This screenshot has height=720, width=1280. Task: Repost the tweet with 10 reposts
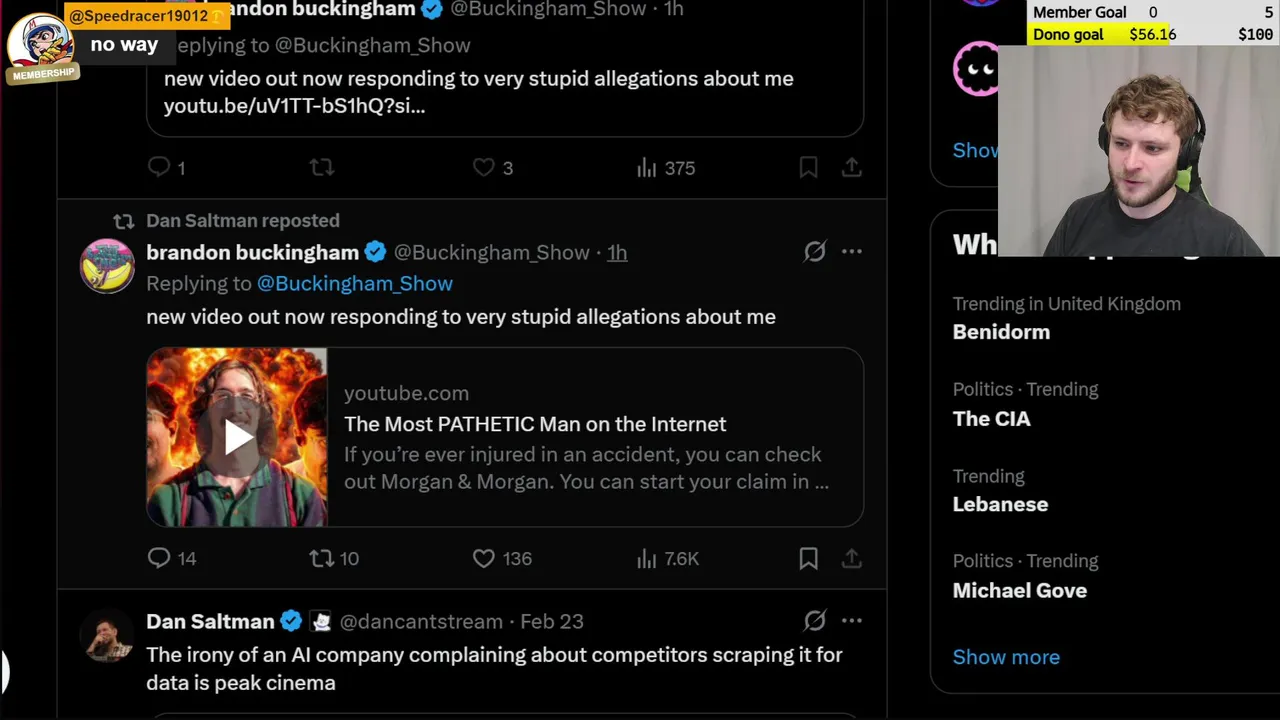coord(321,558)
